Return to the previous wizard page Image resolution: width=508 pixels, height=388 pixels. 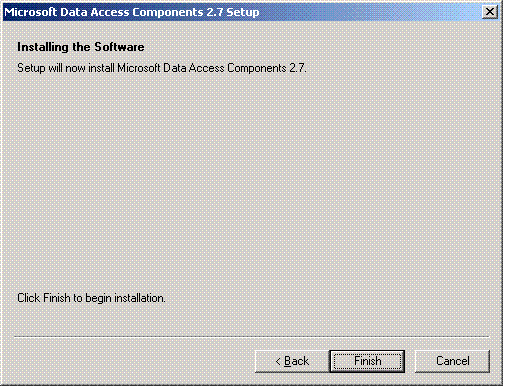(x=292, y=361)
